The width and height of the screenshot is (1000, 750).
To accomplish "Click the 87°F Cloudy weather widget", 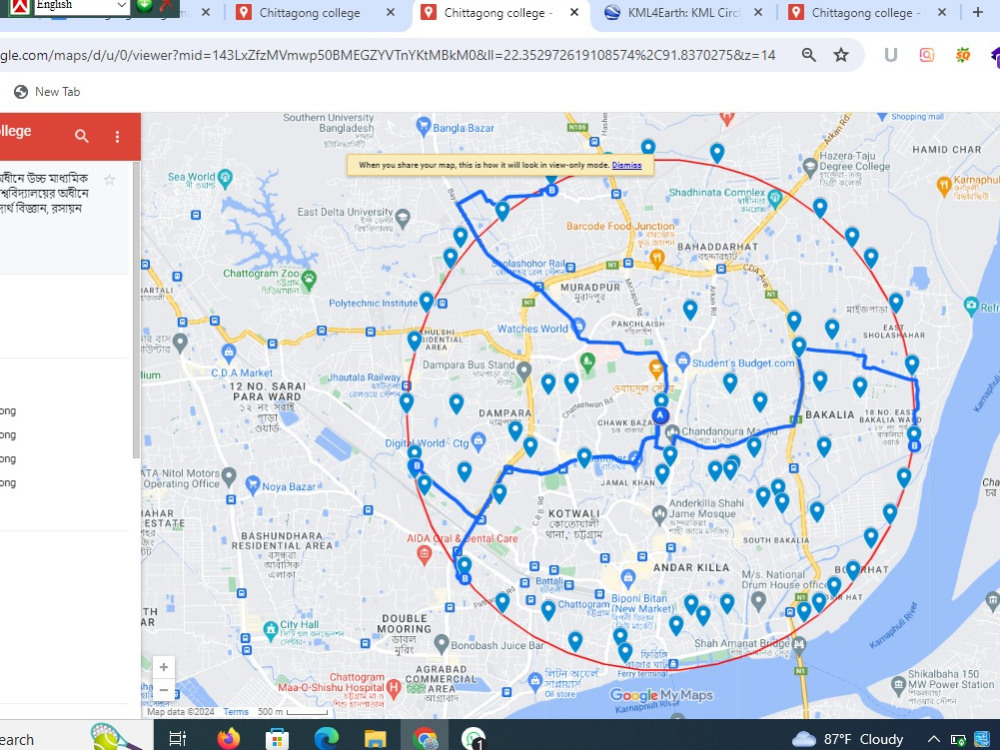I will (x=848, y=739).
